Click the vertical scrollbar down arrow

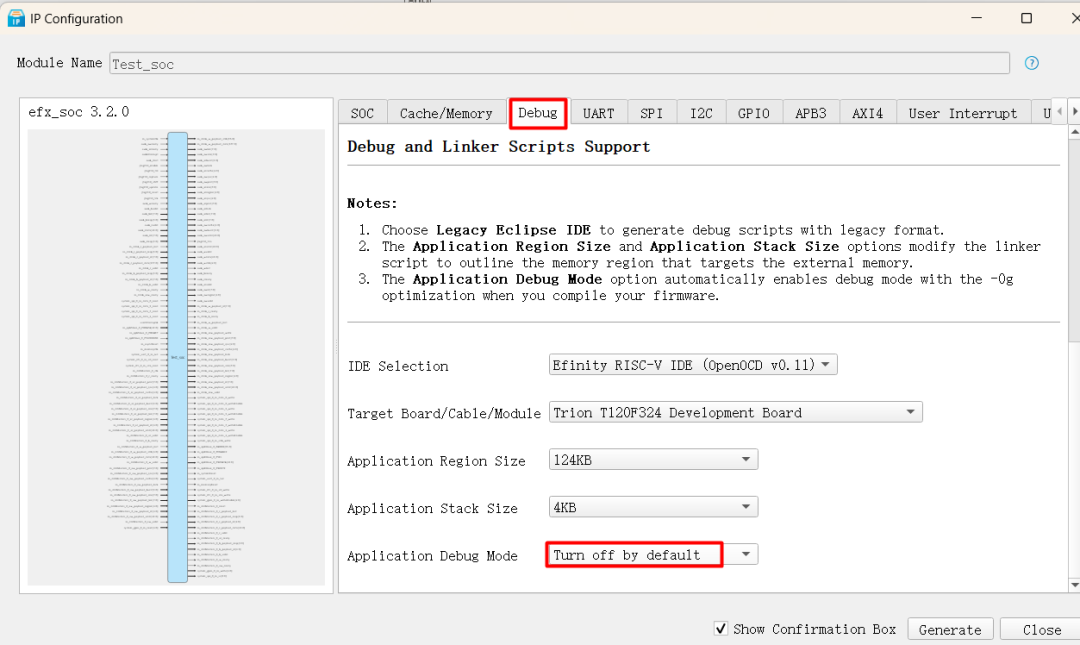(x=1074, y=585)
